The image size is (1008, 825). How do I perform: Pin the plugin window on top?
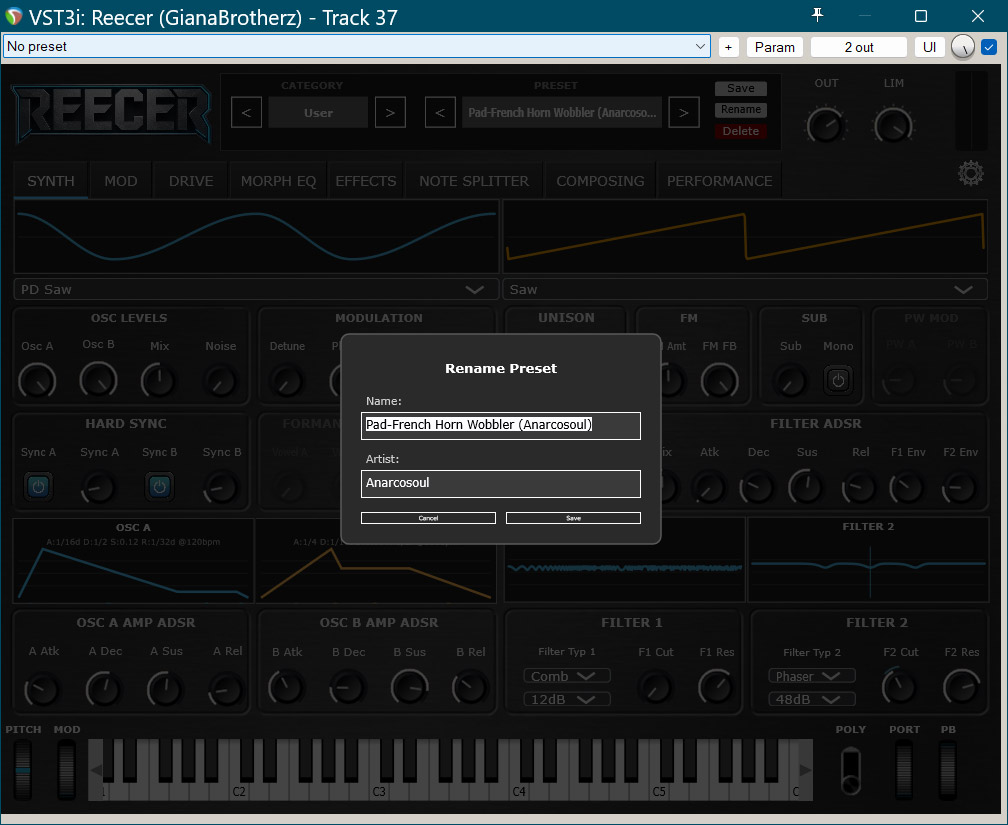[818, 15]
